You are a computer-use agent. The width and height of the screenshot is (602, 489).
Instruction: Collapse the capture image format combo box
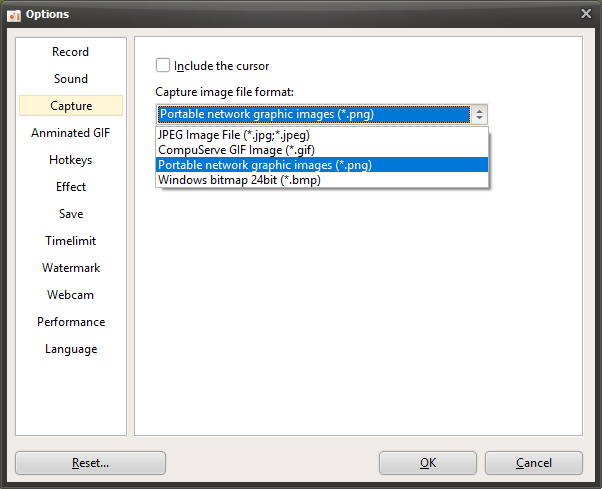tap(479, 115)
